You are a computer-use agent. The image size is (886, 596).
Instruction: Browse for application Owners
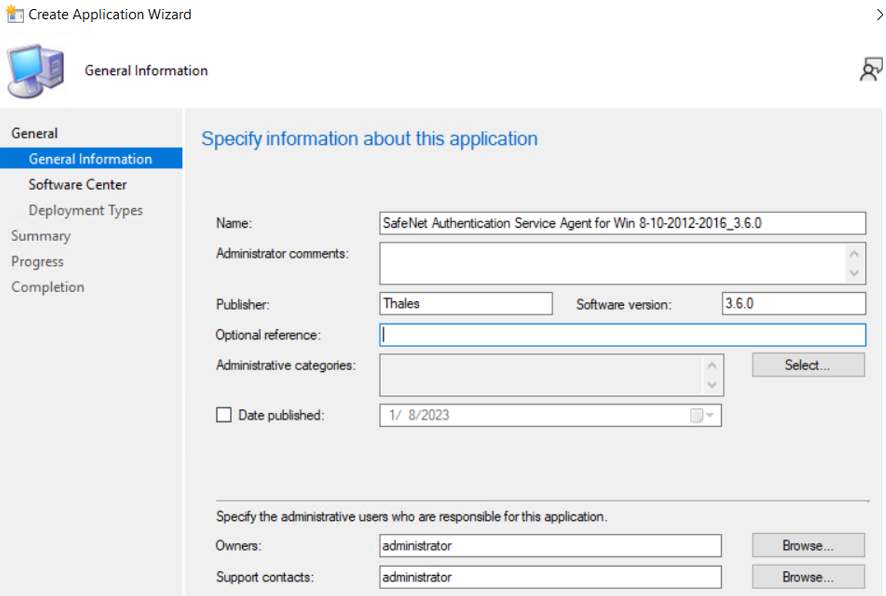point(808,546)
